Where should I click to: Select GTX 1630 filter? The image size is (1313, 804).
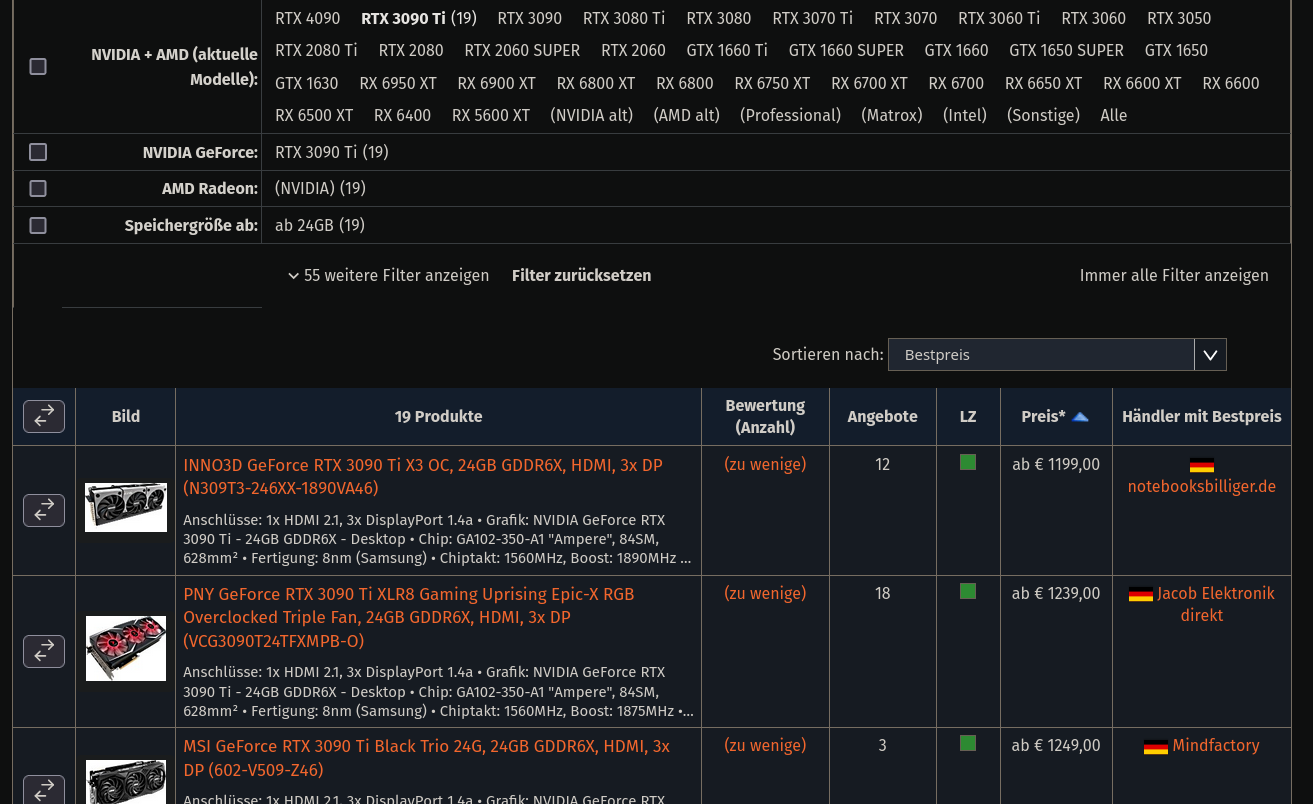coord(307,84)
